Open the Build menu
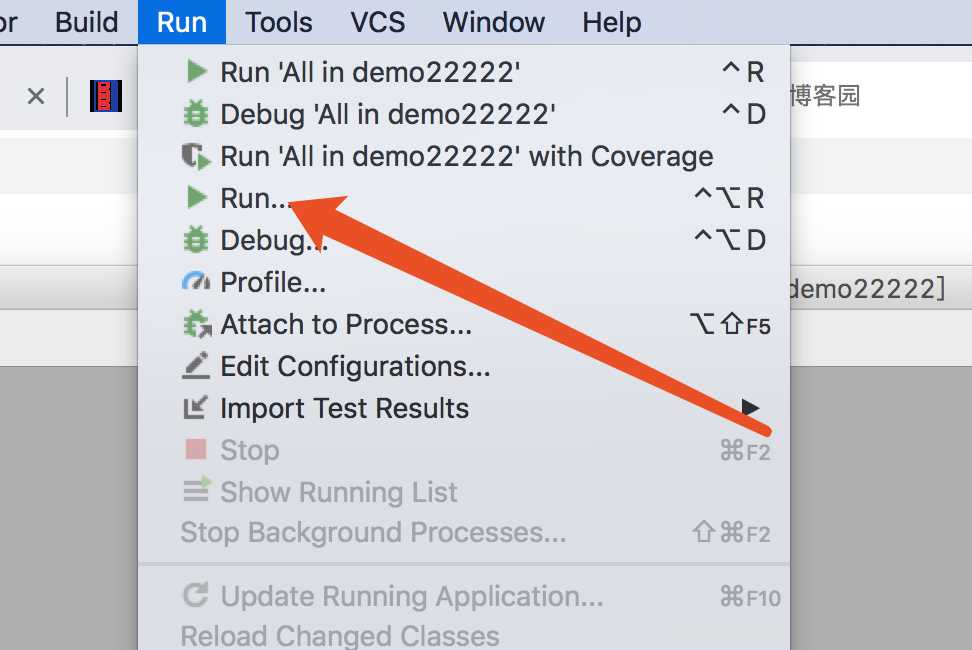The height and width of the screenshot is (650, 972). click(86, 22)
